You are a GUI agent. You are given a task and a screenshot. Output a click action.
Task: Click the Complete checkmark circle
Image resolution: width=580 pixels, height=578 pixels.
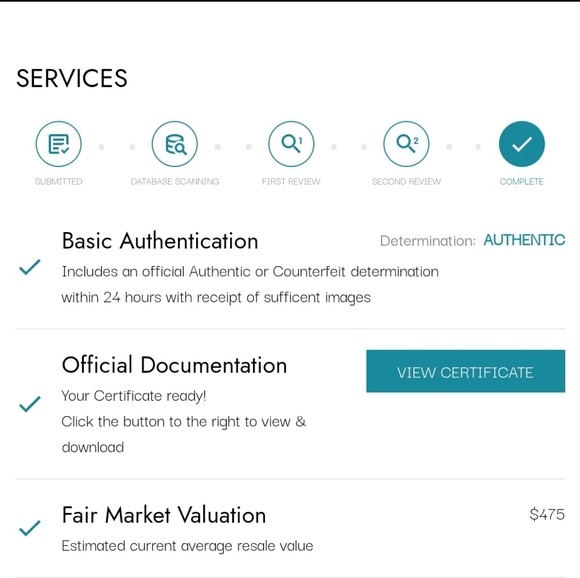[522, 144]
